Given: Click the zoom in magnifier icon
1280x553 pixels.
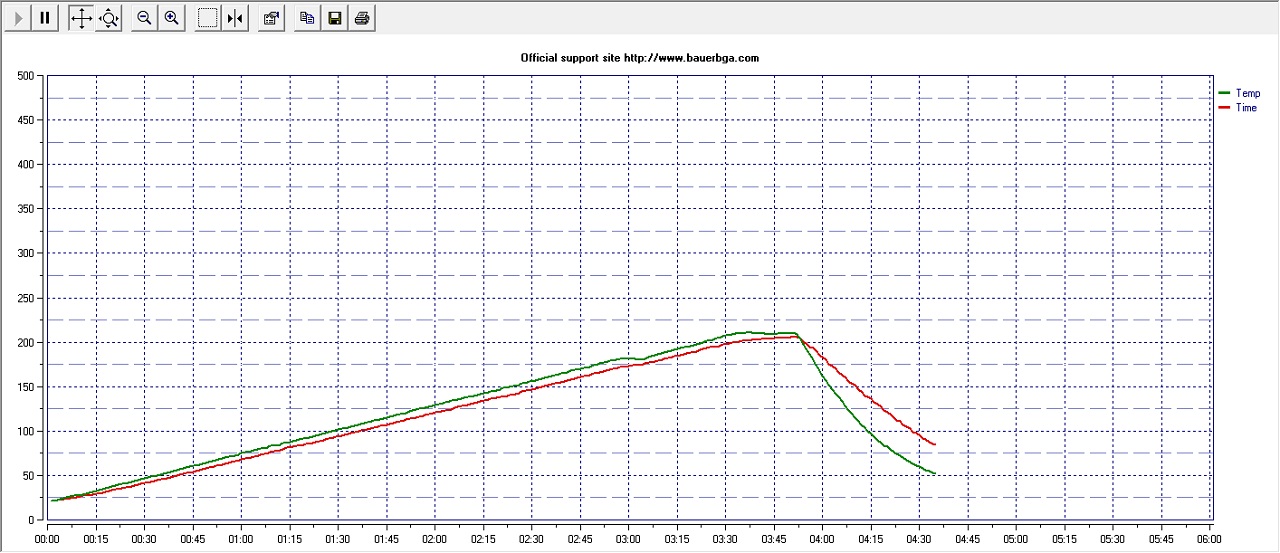Looking at the screenshot, I should pos(172,18).
